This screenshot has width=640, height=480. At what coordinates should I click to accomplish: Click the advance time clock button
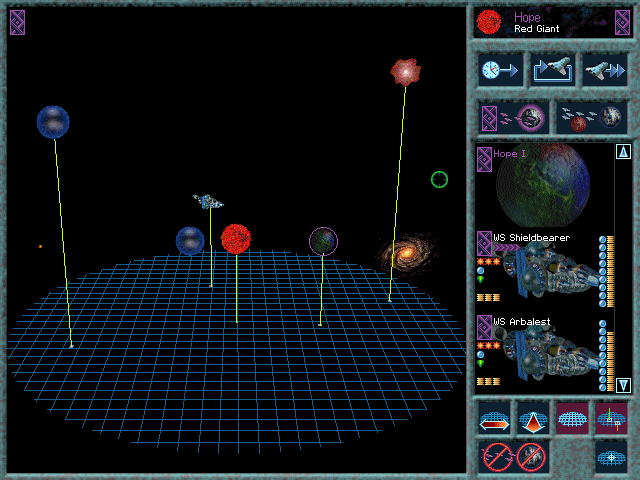pyautogui.click(x=500, y=70)
